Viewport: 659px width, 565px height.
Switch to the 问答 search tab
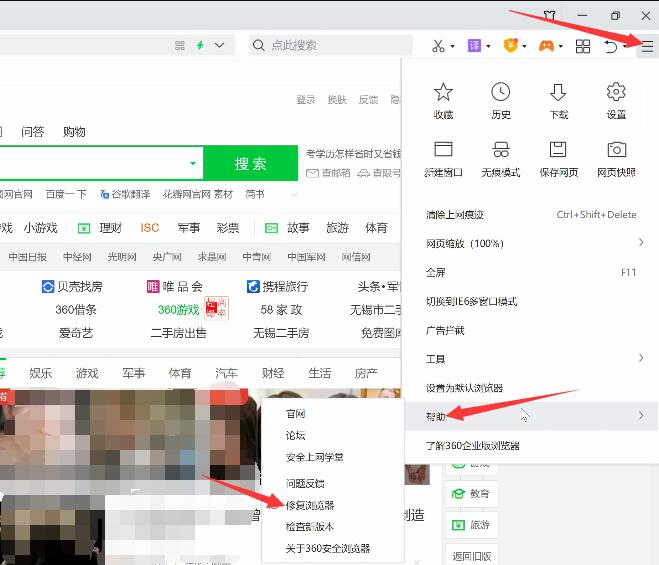coord(33,132)
